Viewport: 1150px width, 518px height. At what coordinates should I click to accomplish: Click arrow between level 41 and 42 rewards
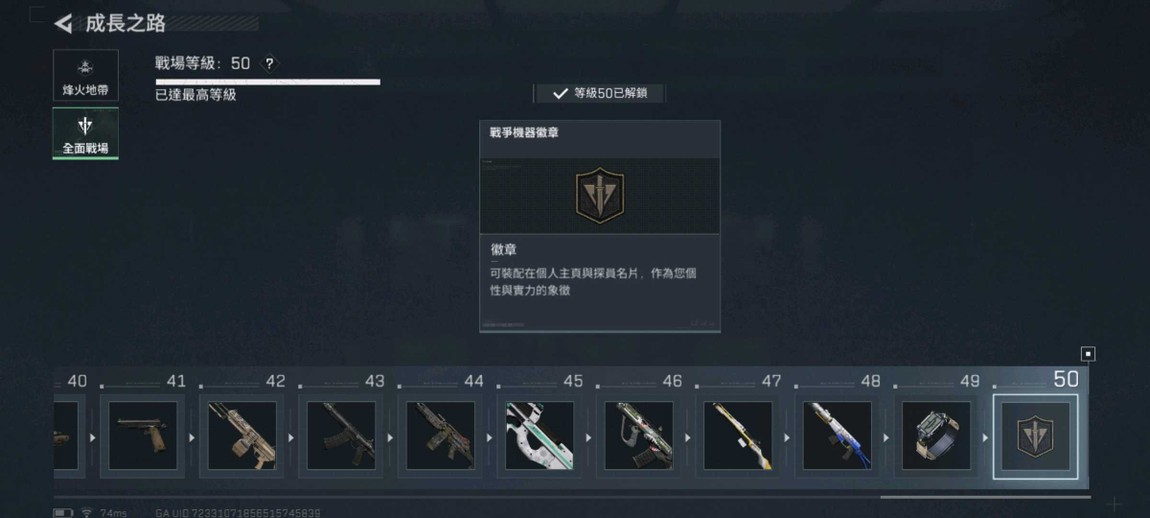coord(192,437)
